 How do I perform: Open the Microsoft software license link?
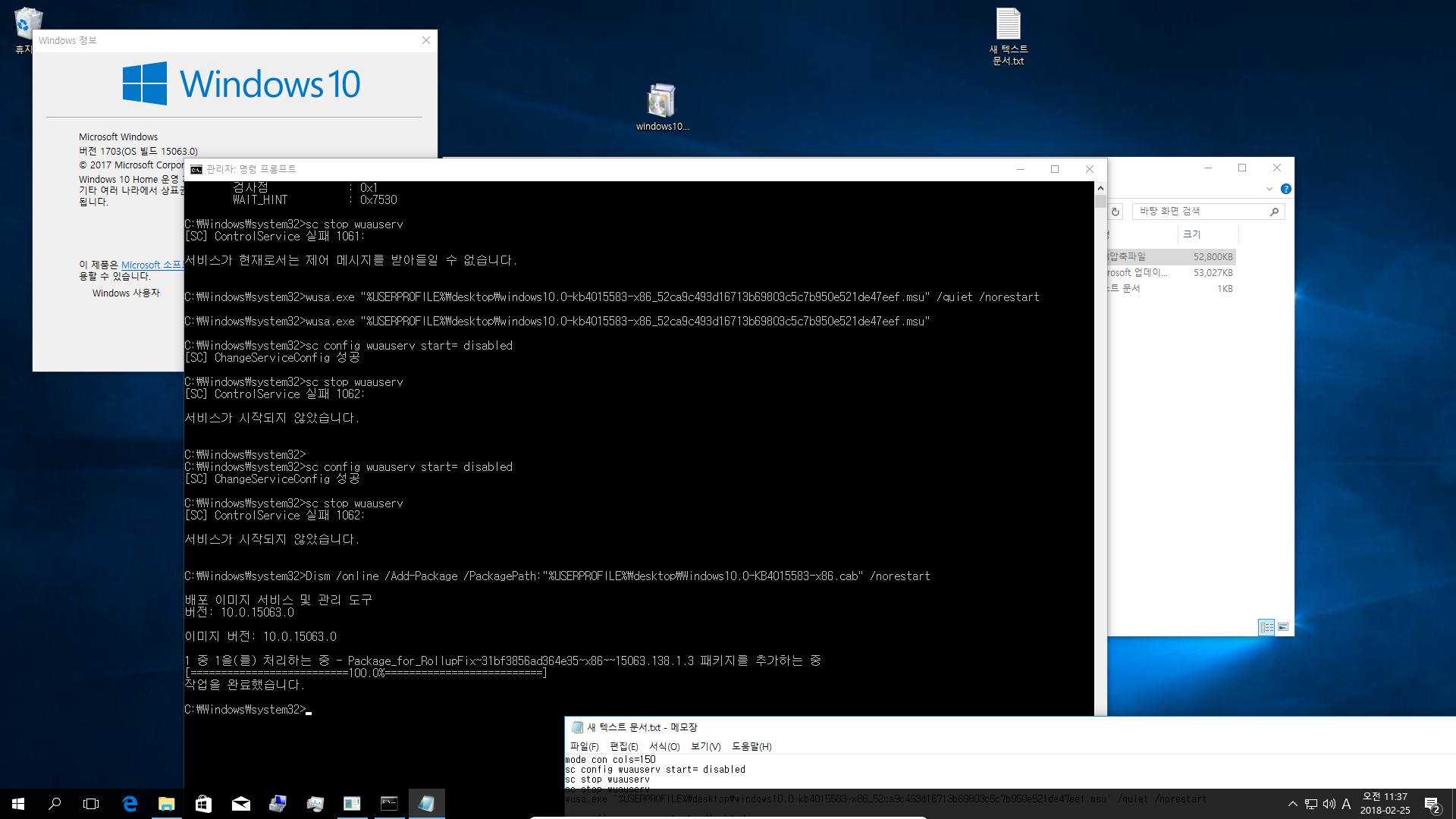(x=152, y=265)
